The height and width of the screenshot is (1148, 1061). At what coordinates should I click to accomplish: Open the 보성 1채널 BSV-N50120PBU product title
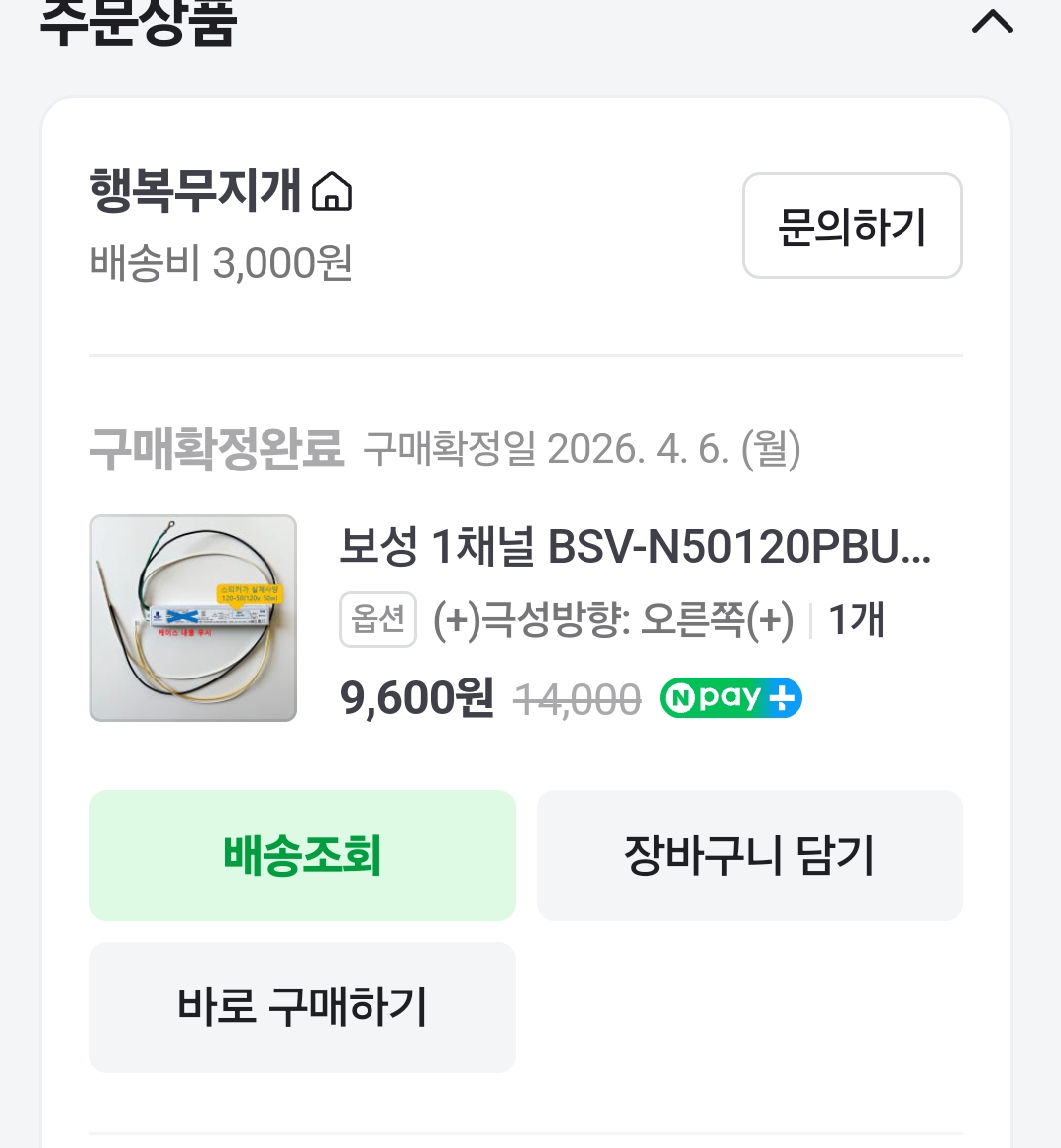[634, 546]
